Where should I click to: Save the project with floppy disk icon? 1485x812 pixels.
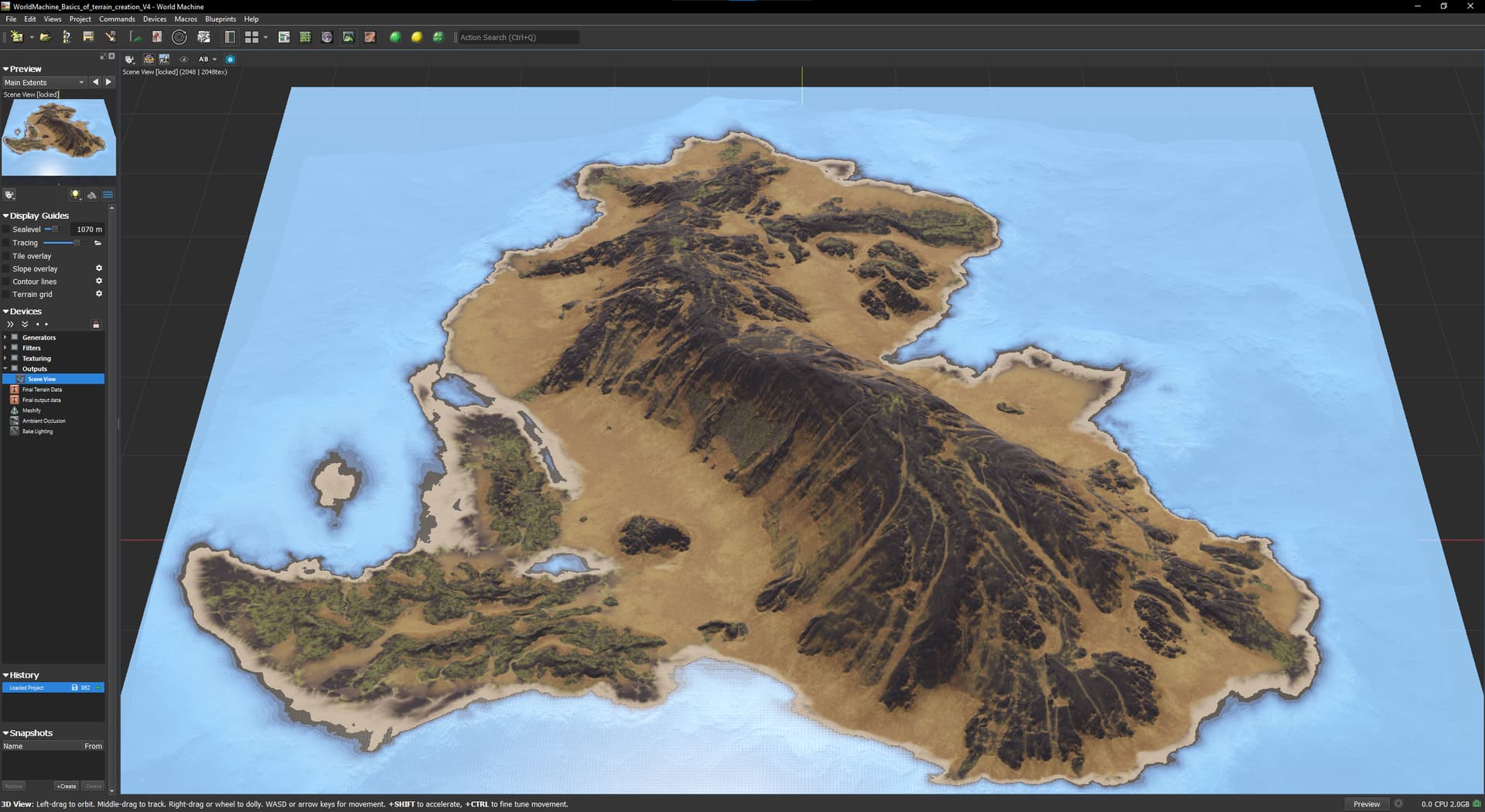(88, 37)
